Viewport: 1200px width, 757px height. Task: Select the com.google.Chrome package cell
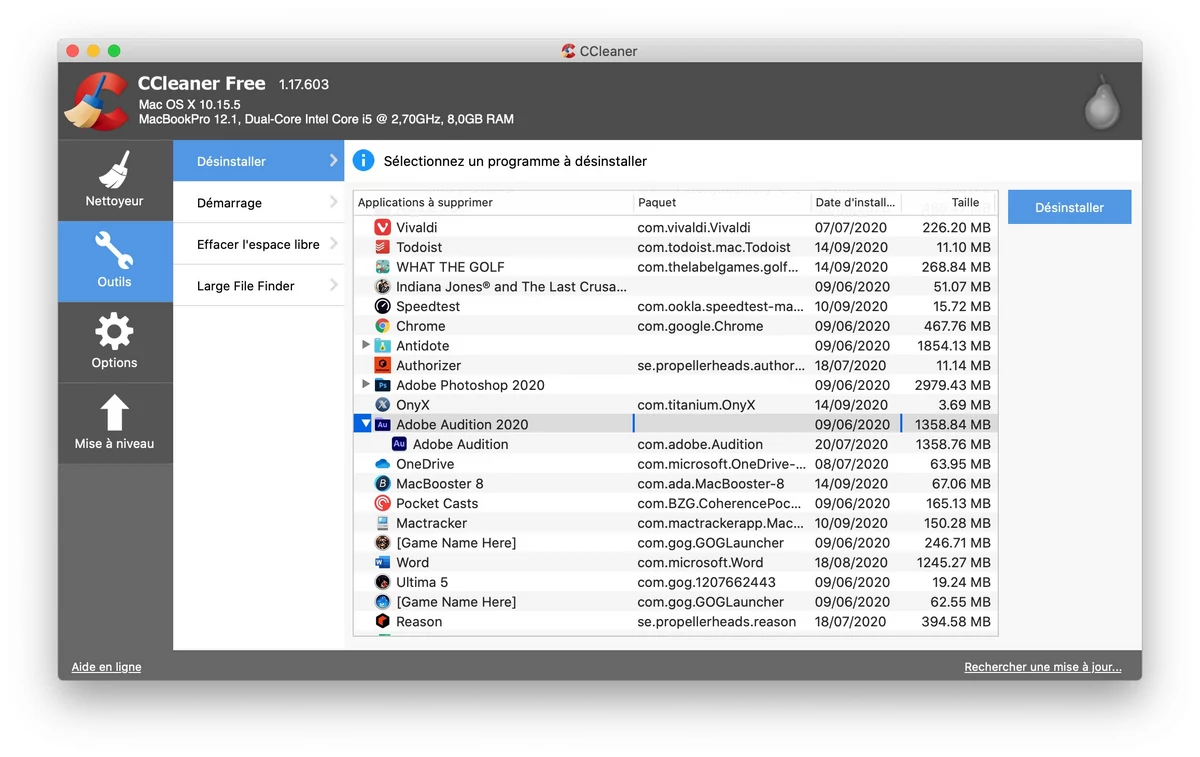point(700,326)
